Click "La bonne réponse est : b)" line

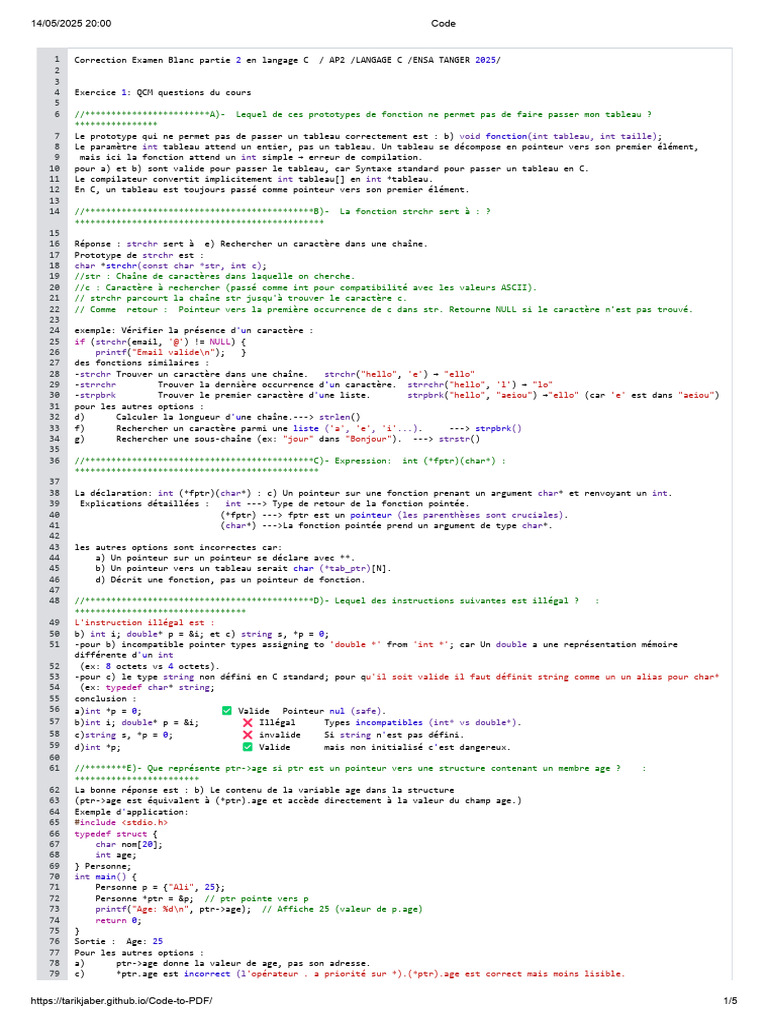264,790
